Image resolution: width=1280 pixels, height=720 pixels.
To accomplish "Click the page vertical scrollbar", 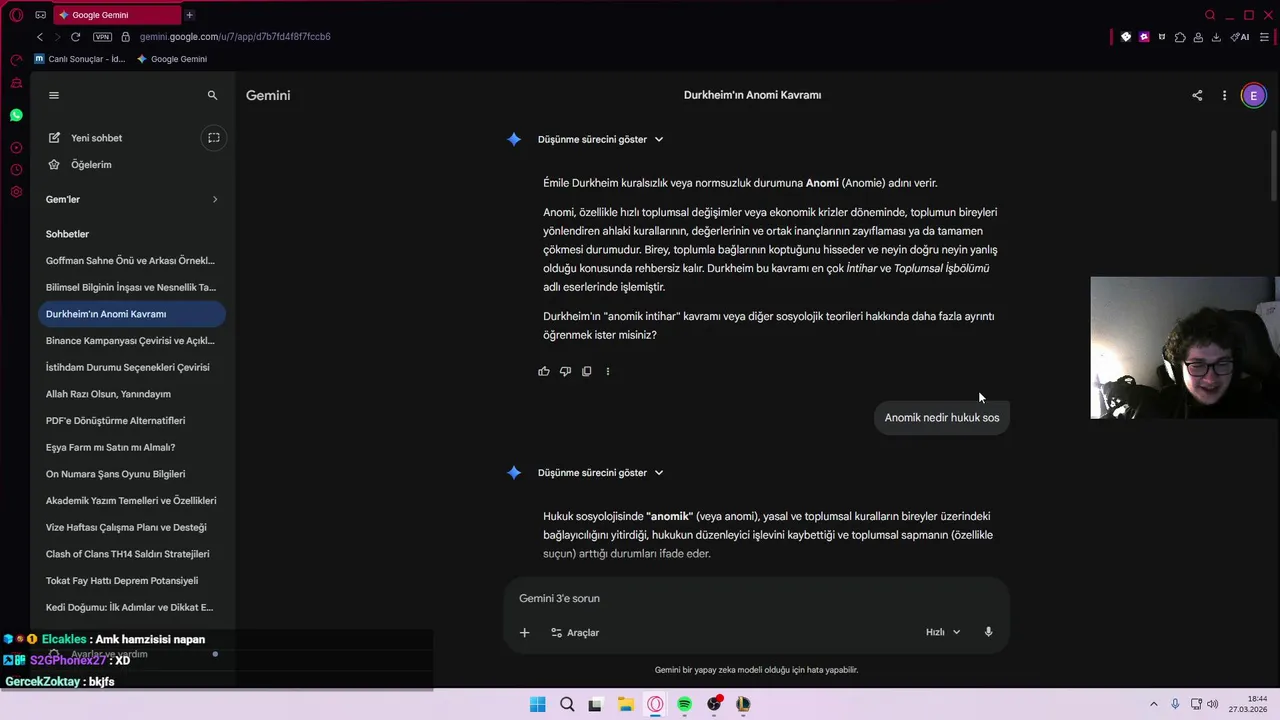I will point(1274,165).
